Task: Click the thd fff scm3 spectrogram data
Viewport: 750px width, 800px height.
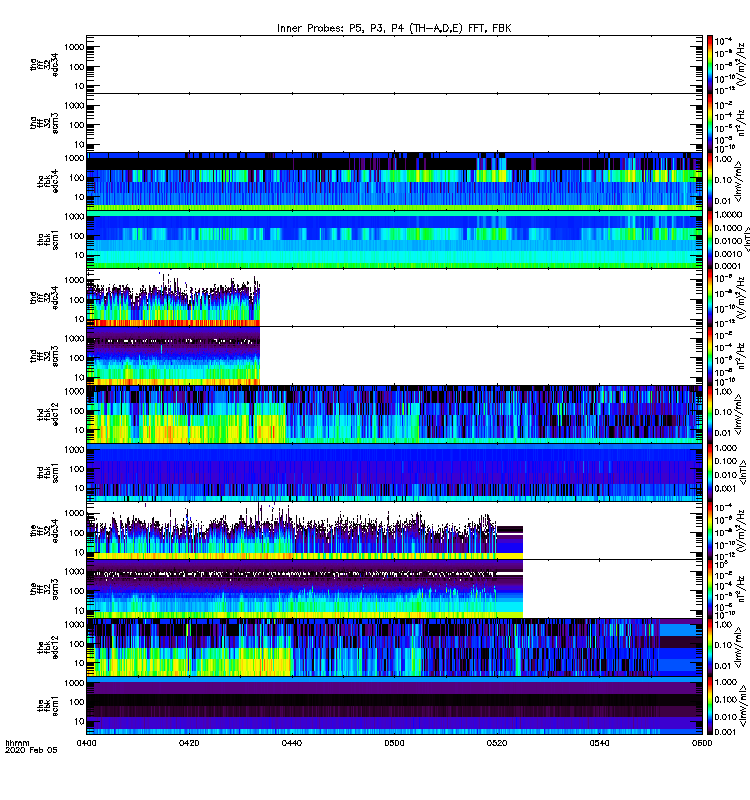Action: pos(173,356)
